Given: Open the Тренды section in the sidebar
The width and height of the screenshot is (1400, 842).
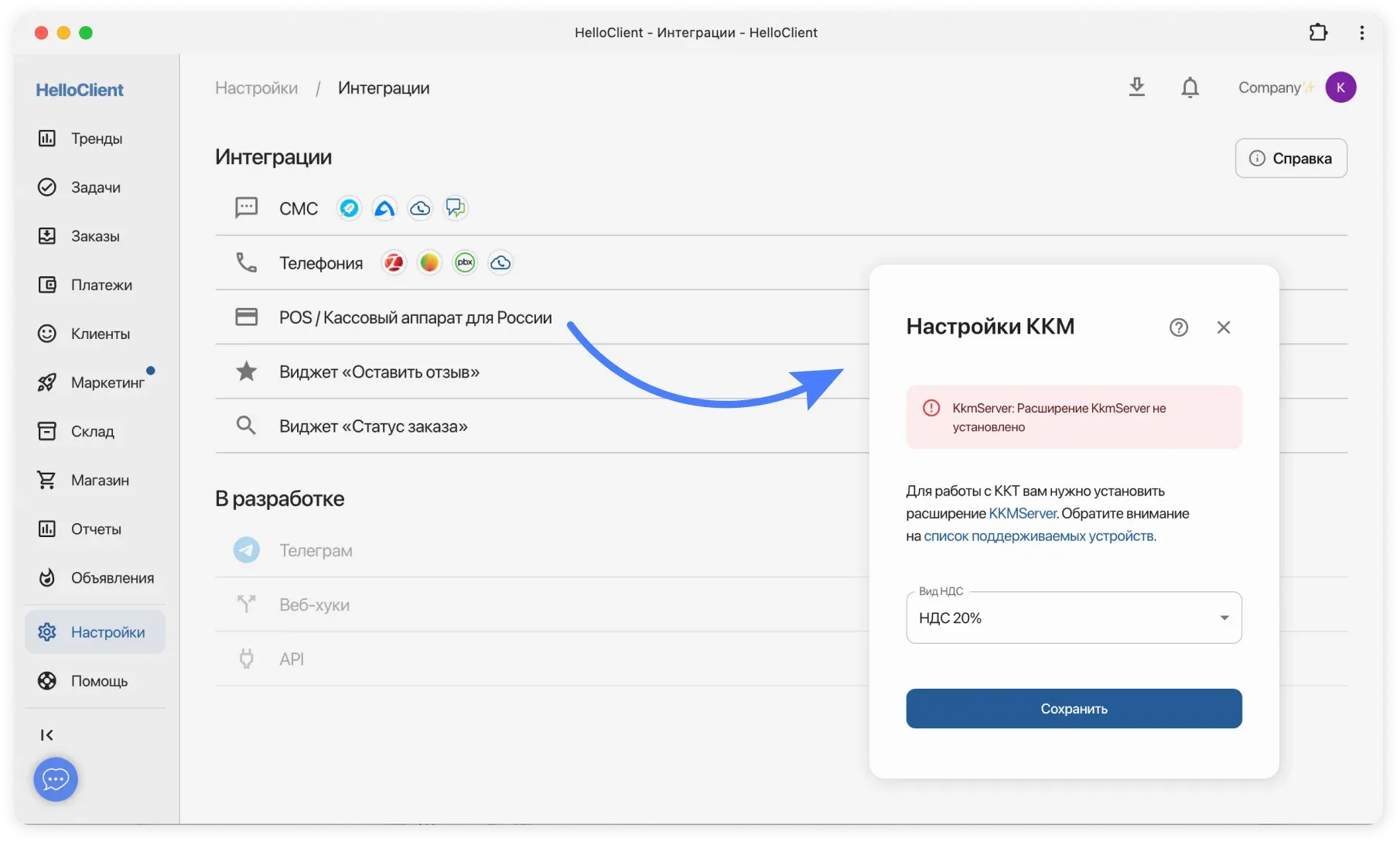Looking at the screenshot, I should [96, 138].
